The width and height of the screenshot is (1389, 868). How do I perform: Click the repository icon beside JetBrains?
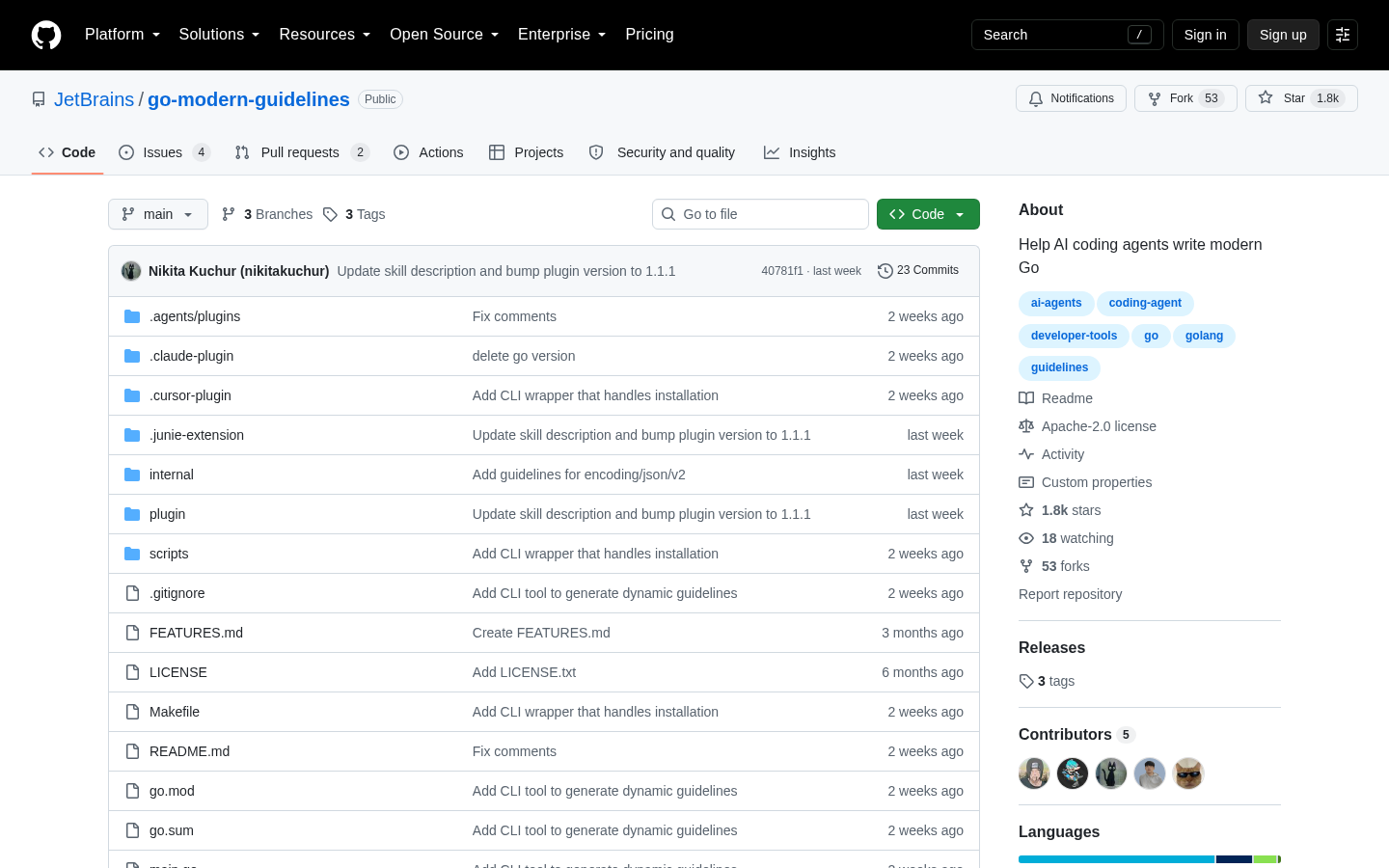click(x=39, y=99)
